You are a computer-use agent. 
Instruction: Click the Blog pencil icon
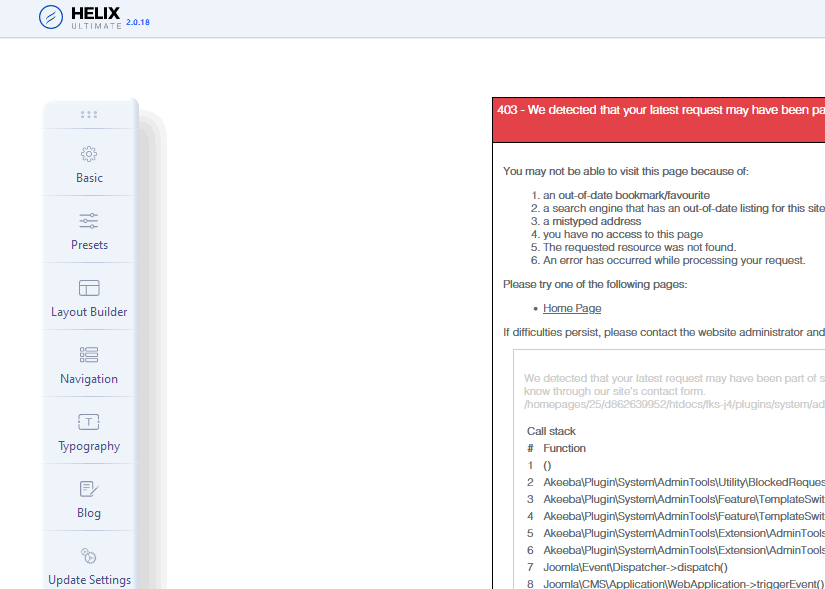pos(89,489)
